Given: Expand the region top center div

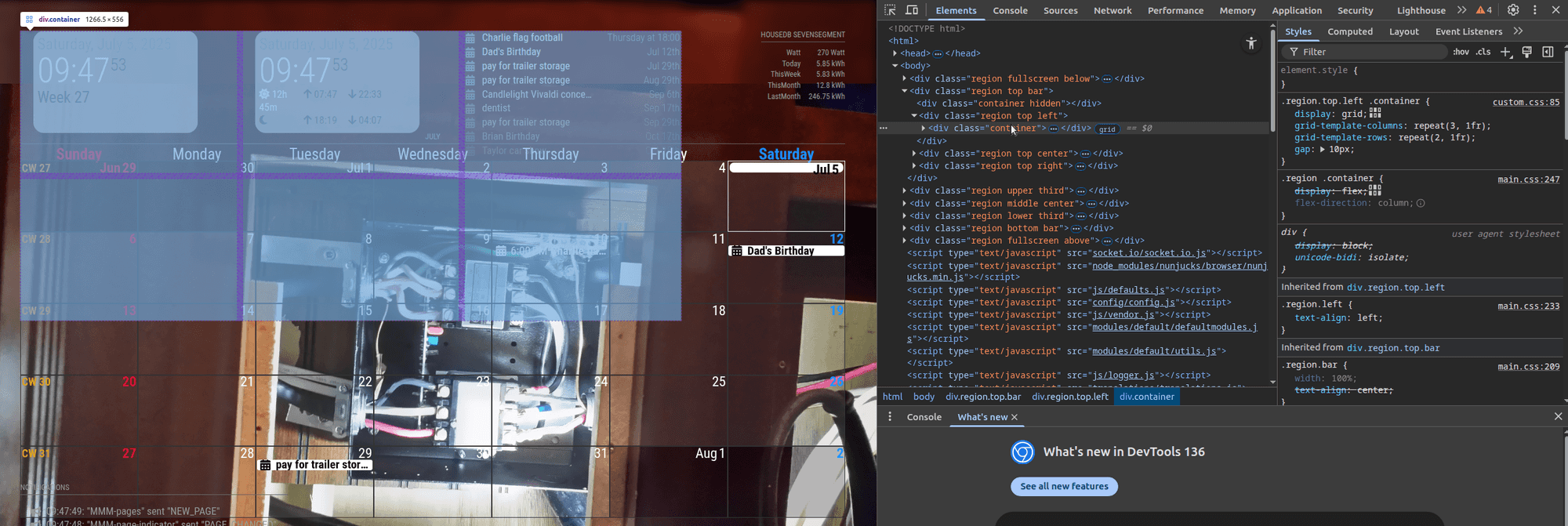Looking at the screenshot, I should 914,154.
